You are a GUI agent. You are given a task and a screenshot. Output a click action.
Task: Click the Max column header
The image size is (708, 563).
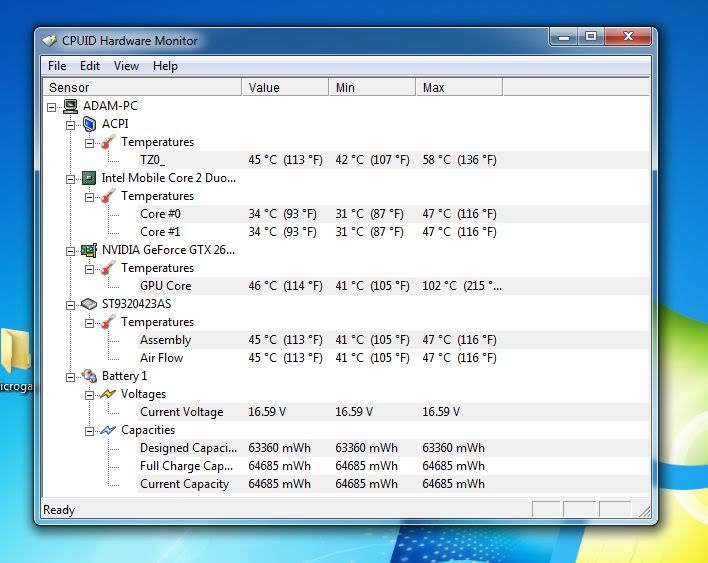pyautogui.click(x=459, y=87)
